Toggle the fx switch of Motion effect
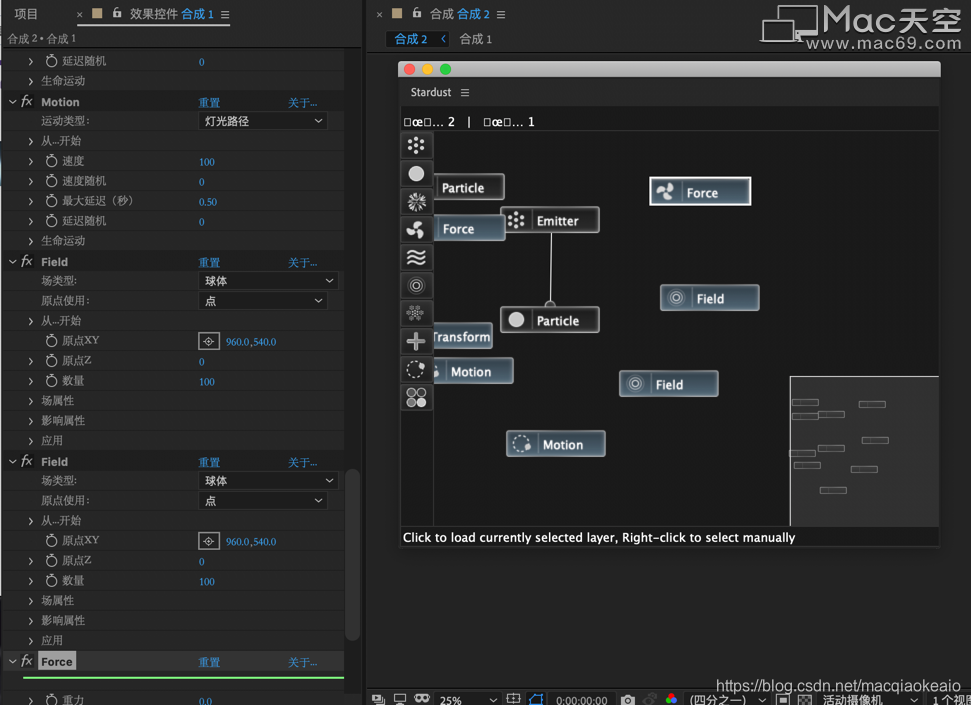Viewport: 971px width, 705px height. [27, 102]
